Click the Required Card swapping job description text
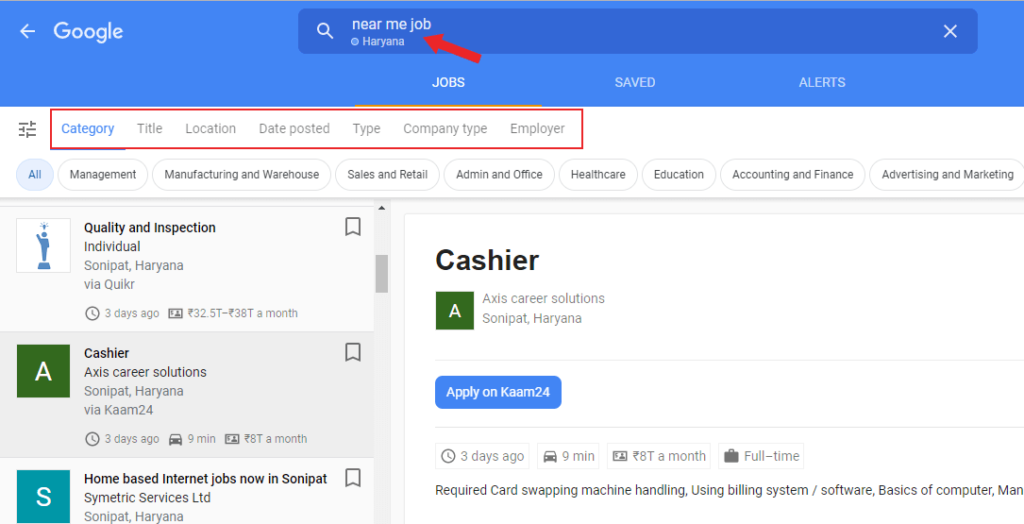This screenshot has width=1024, height=524. tap(729, 490)
